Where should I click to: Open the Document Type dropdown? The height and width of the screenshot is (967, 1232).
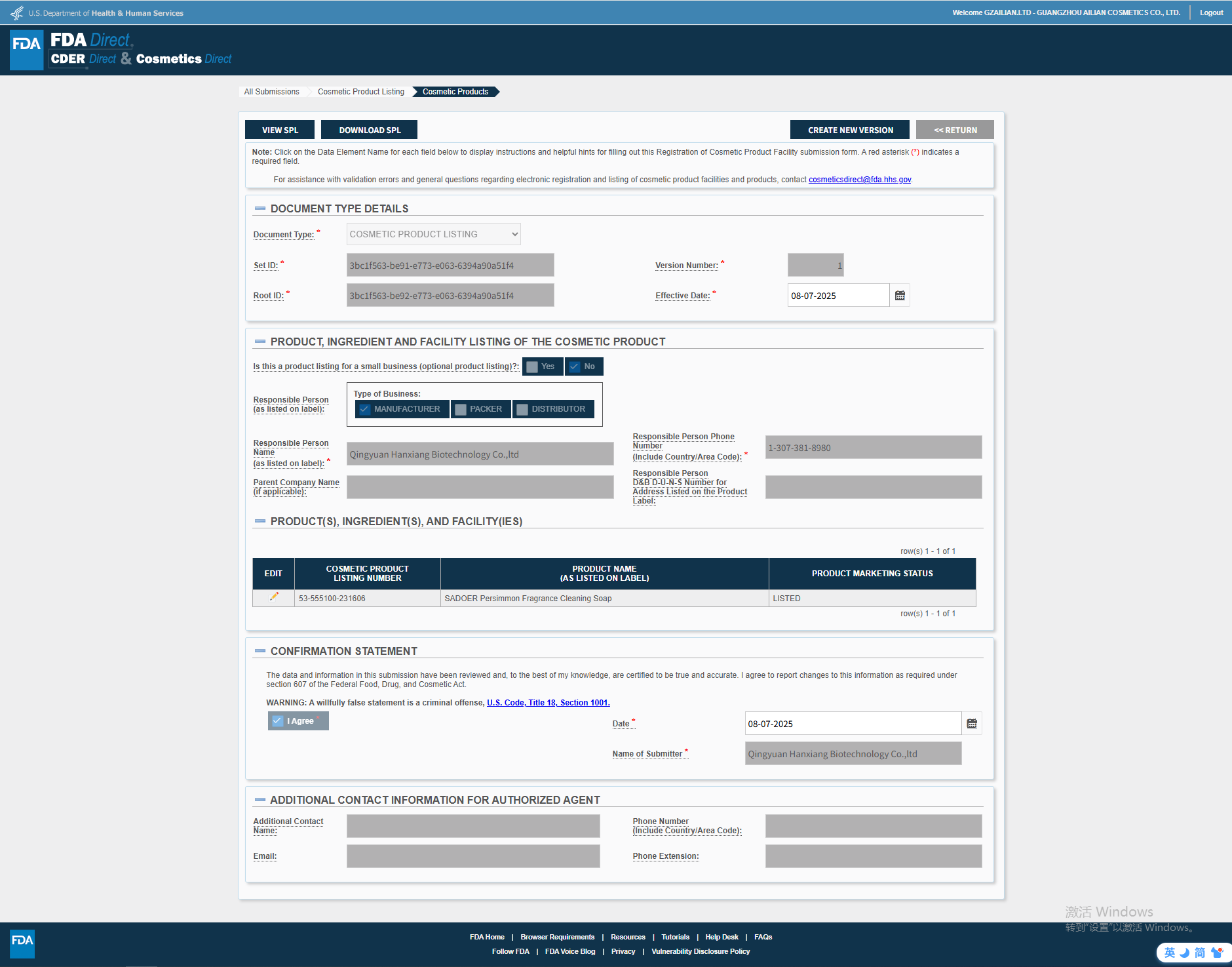coord(433,234)
